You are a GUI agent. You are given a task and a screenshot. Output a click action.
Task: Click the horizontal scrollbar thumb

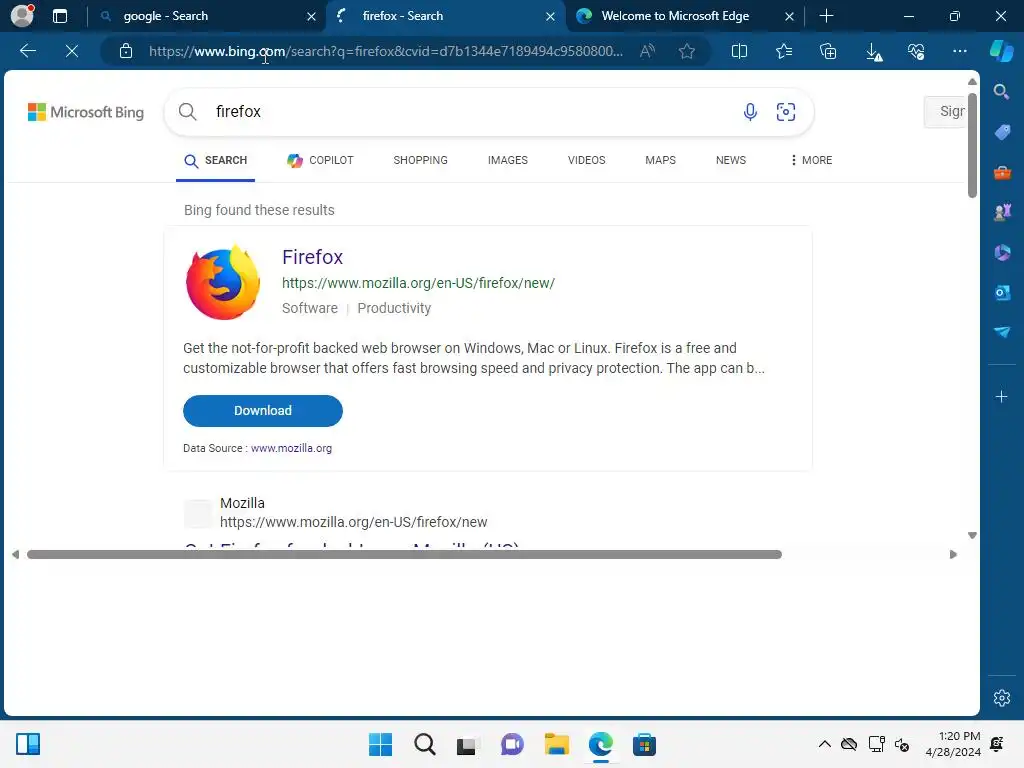[x=404, y=554]
